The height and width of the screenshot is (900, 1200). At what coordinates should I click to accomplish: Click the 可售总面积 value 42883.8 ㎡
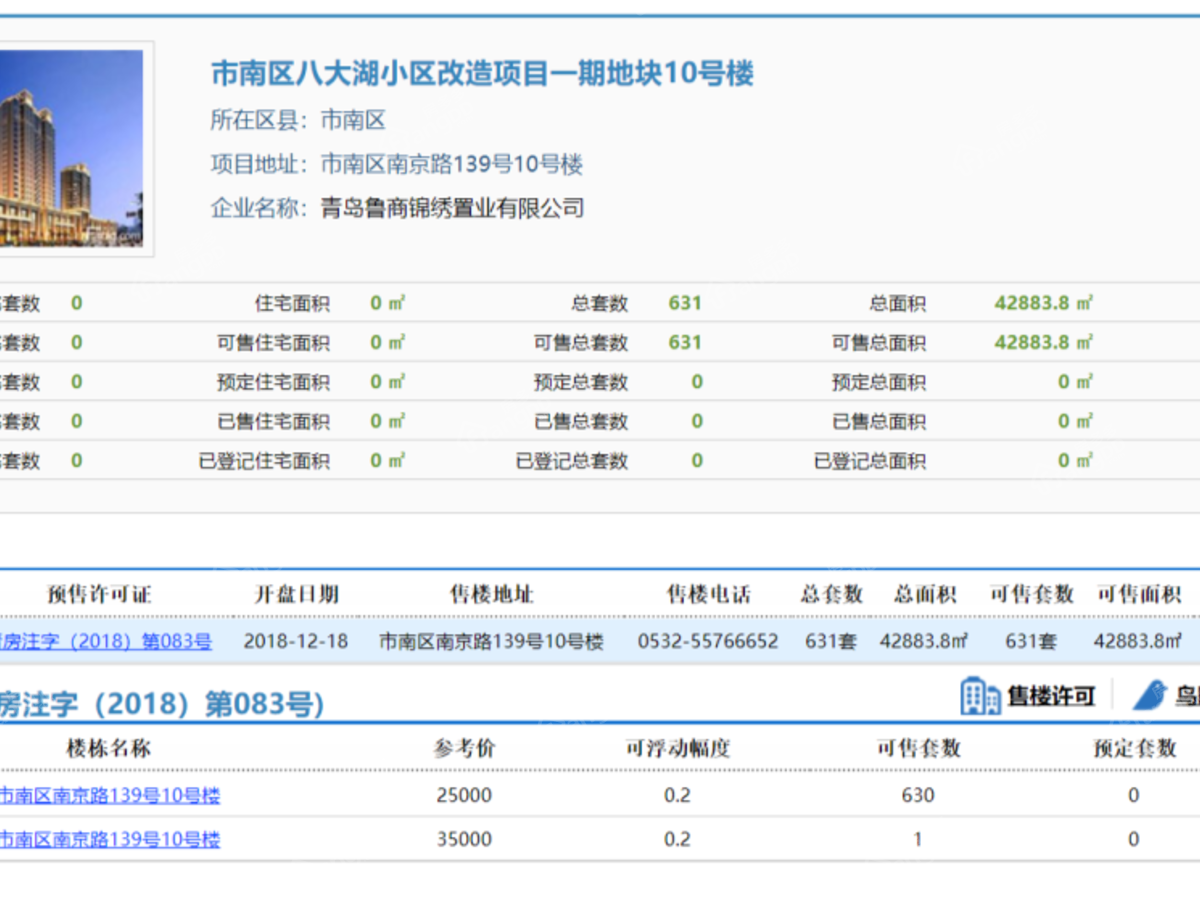[x=1044, y=342]
